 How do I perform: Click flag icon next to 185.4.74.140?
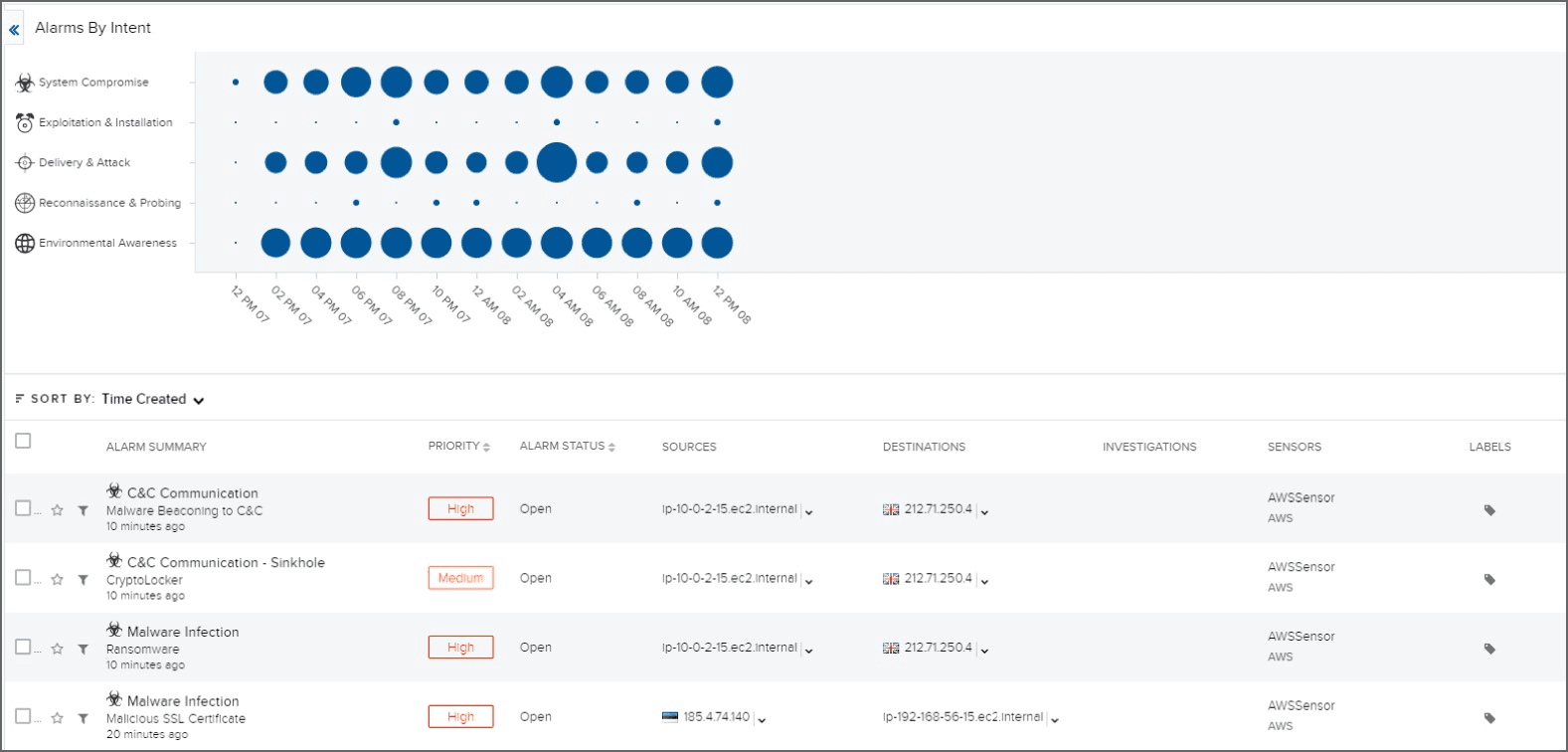point(670,717)
